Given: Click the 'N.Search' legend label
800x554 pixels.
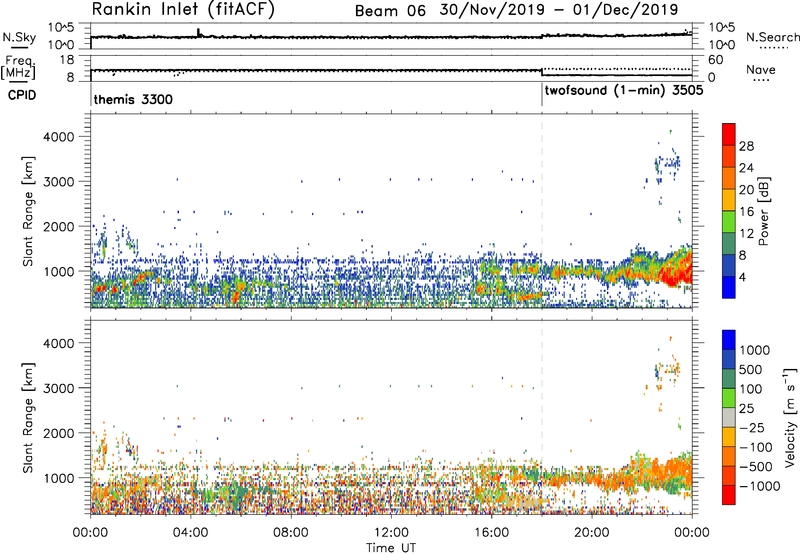Looking at the screenshot, I should [x=772, y=37].
